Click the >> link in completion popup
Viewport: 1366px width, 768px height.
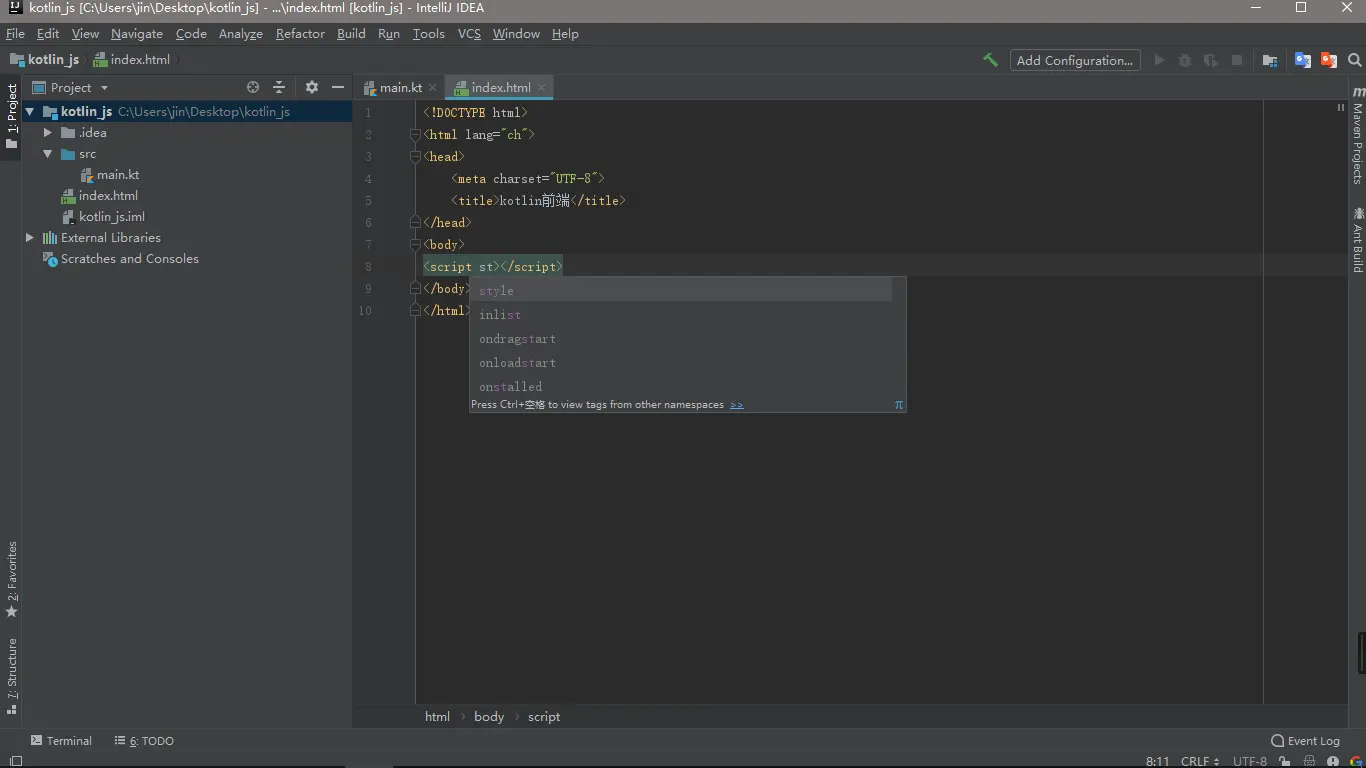[737, 405]
